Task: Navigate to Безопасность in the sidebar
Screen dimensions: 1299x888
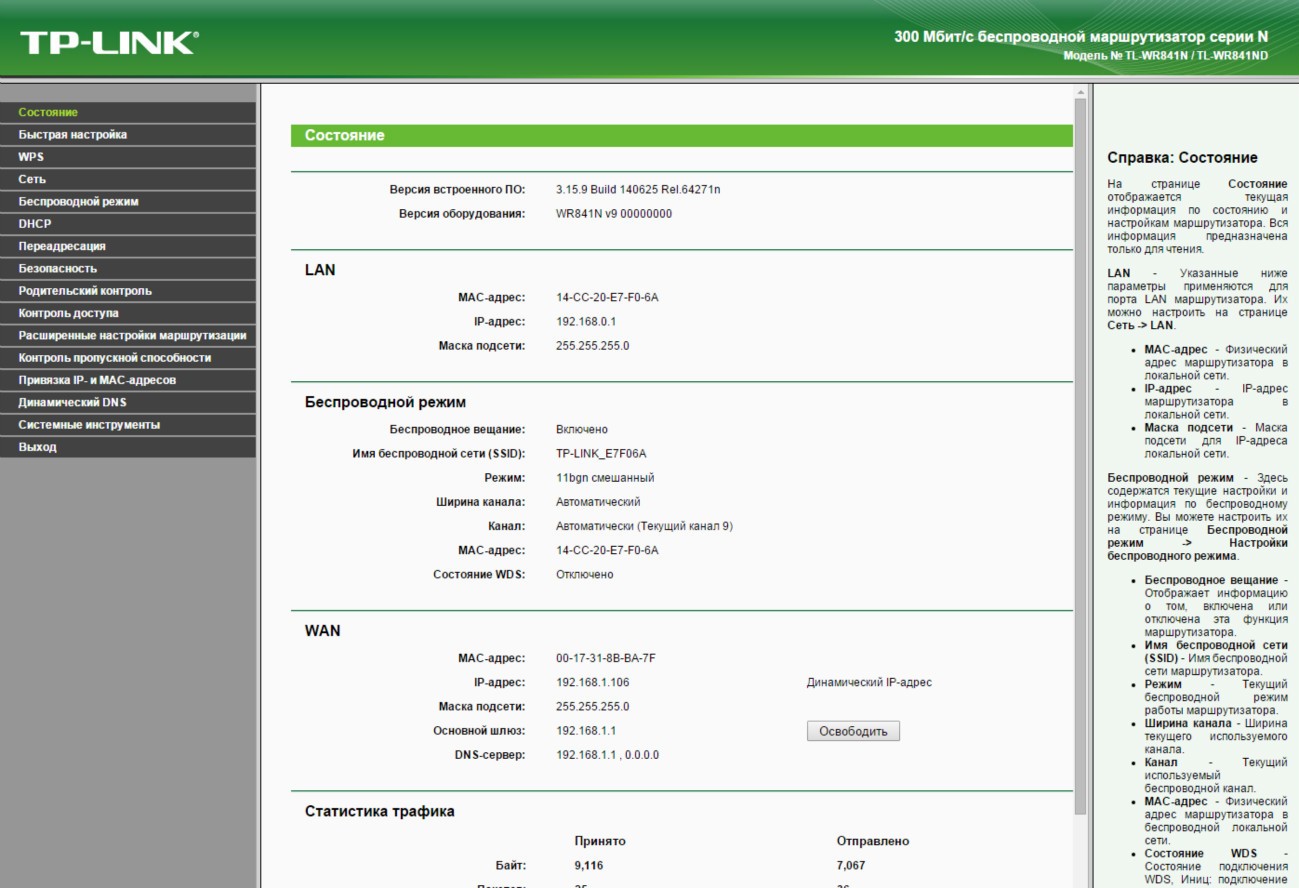Action: [58, 268]
